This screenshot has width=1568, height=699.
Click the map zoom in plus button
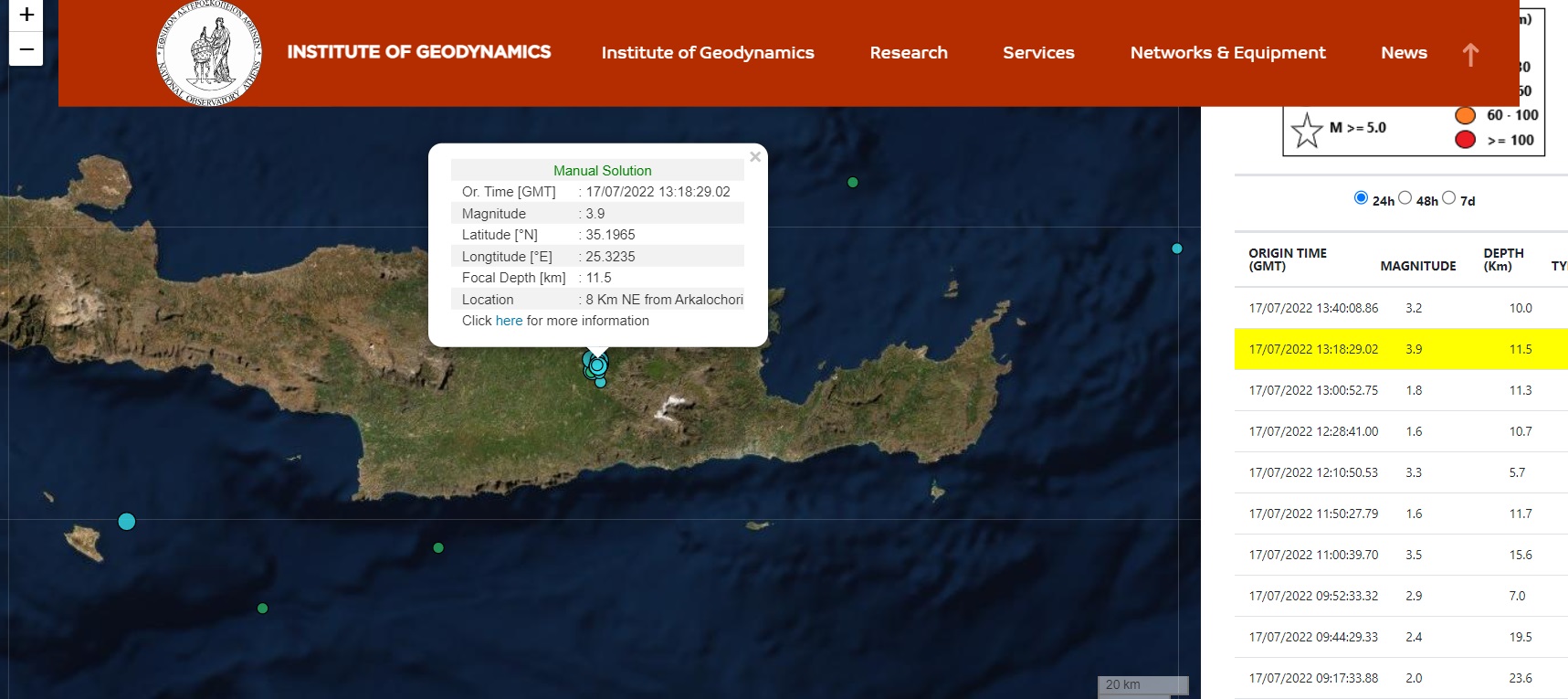(26, 15)
